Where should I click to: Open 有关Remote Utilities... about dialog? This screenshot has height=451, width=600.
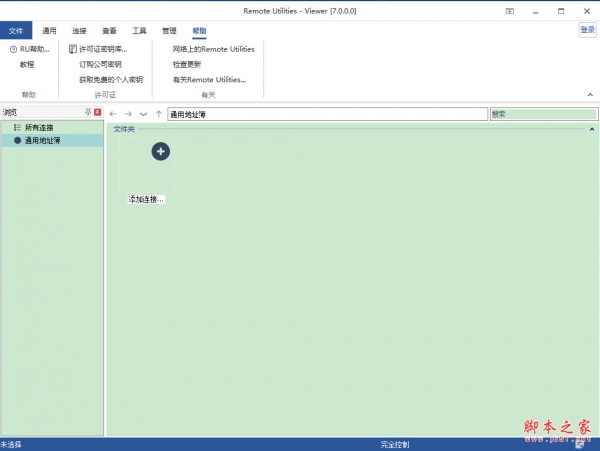(x=209, y=80)
